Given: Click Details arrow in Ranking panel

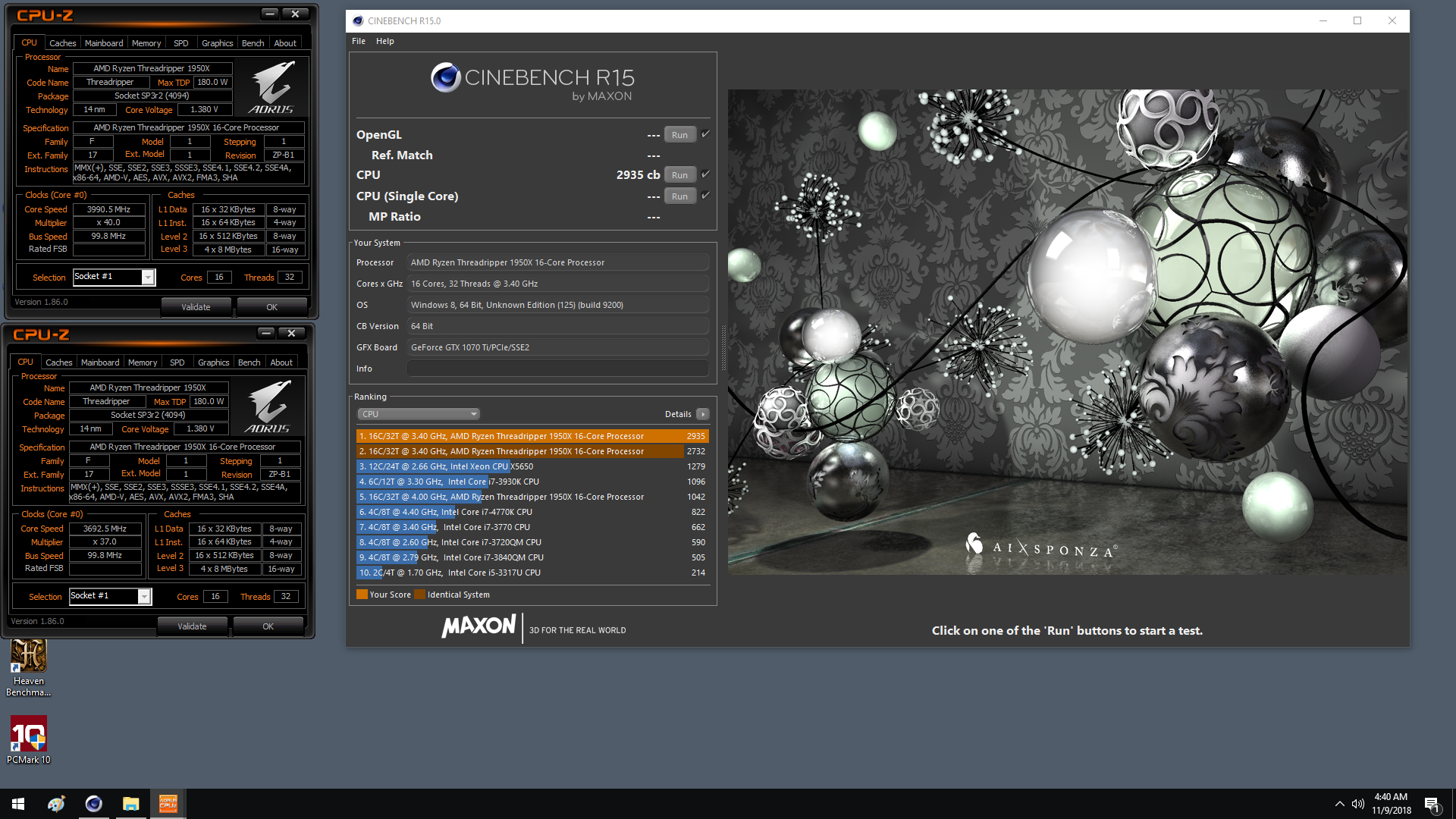Looking at the screenshot, I should (x=703, y=414).
